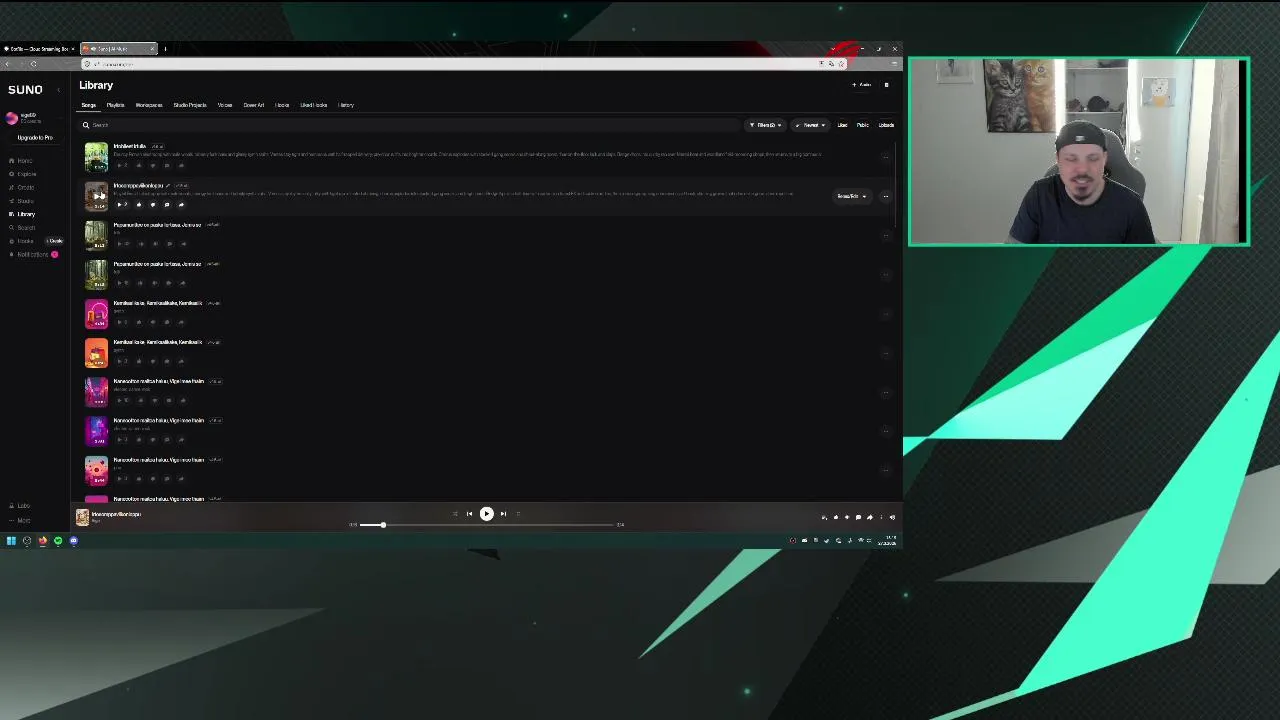Click the first song's green cover thumbnail

point(96,157)
